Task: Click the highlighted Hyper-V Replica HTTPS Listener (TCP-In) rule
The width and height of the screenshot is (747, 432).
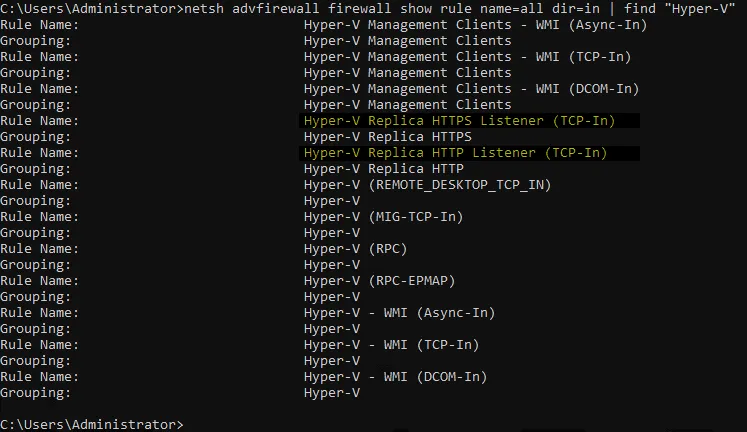Action: [458, 121]
